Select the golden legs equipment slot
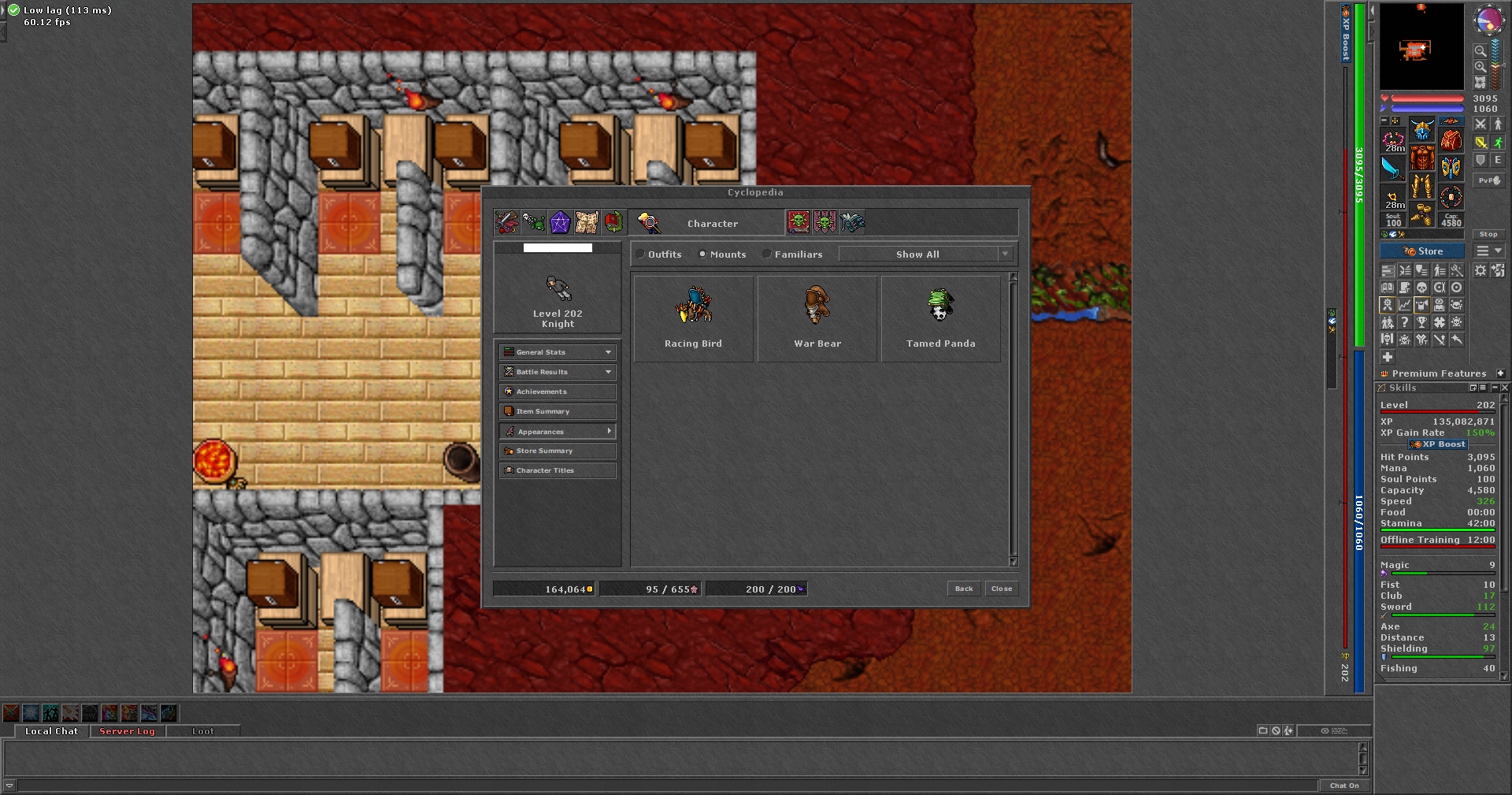Image resolution: width=1512 pixels, height=795 pixels. 1422,188
